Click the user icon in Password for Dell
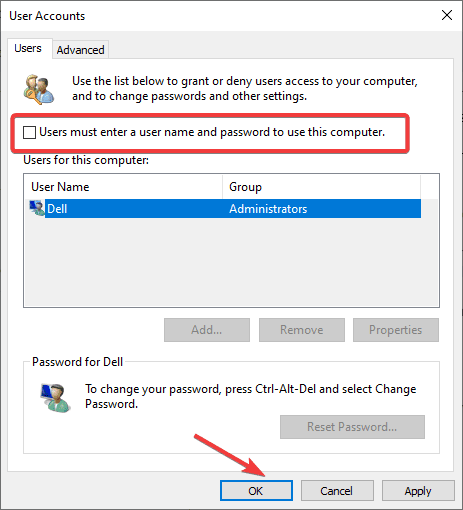 tap(55, 398)
